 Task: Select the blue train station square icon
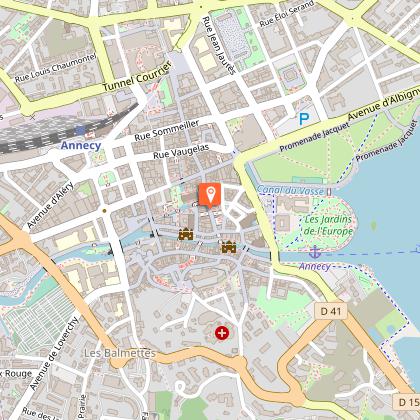click(80, 130)
